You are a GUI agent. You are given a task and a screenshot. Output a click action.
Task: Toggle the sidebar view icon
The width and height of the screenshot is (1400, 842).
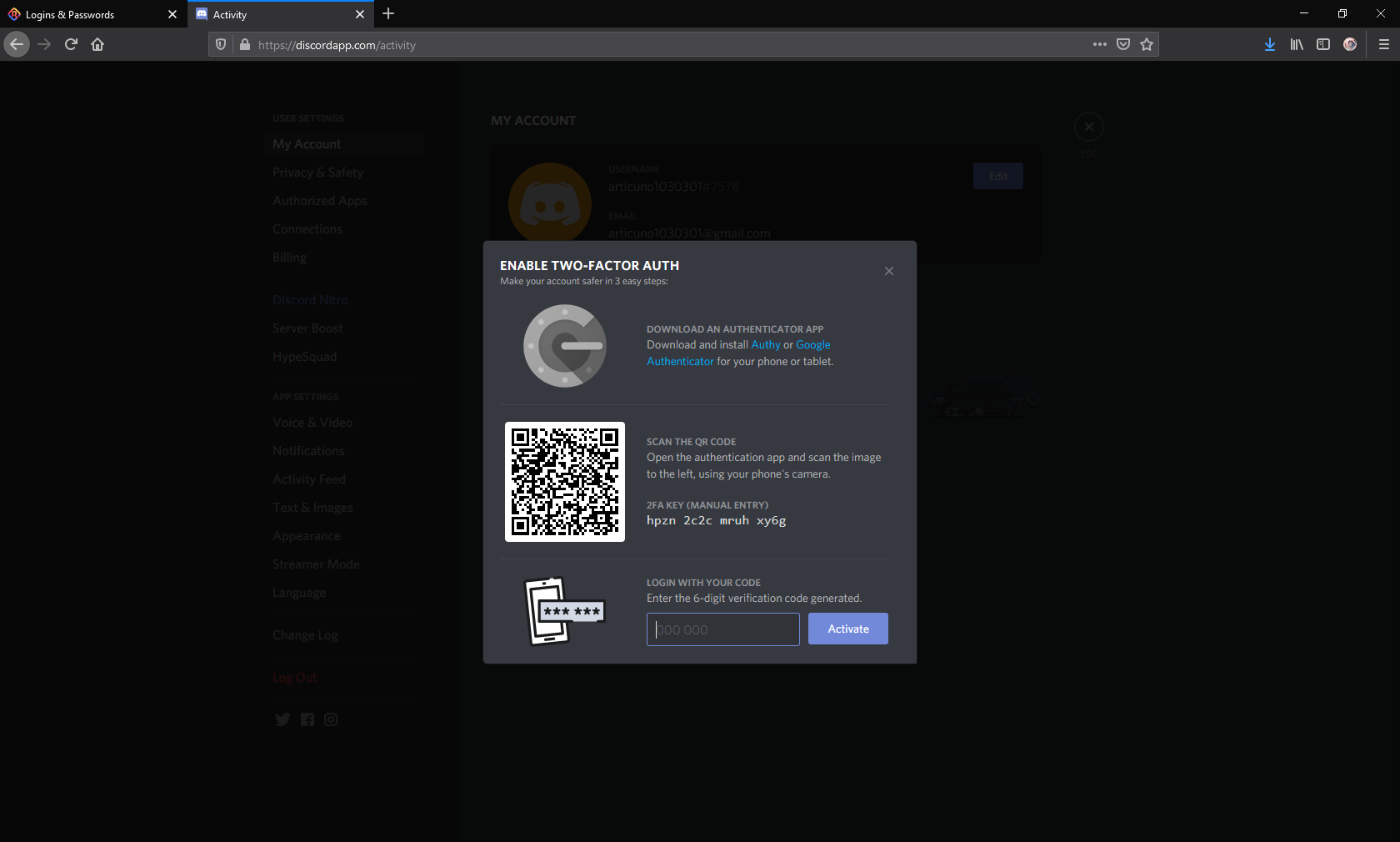1323,44
